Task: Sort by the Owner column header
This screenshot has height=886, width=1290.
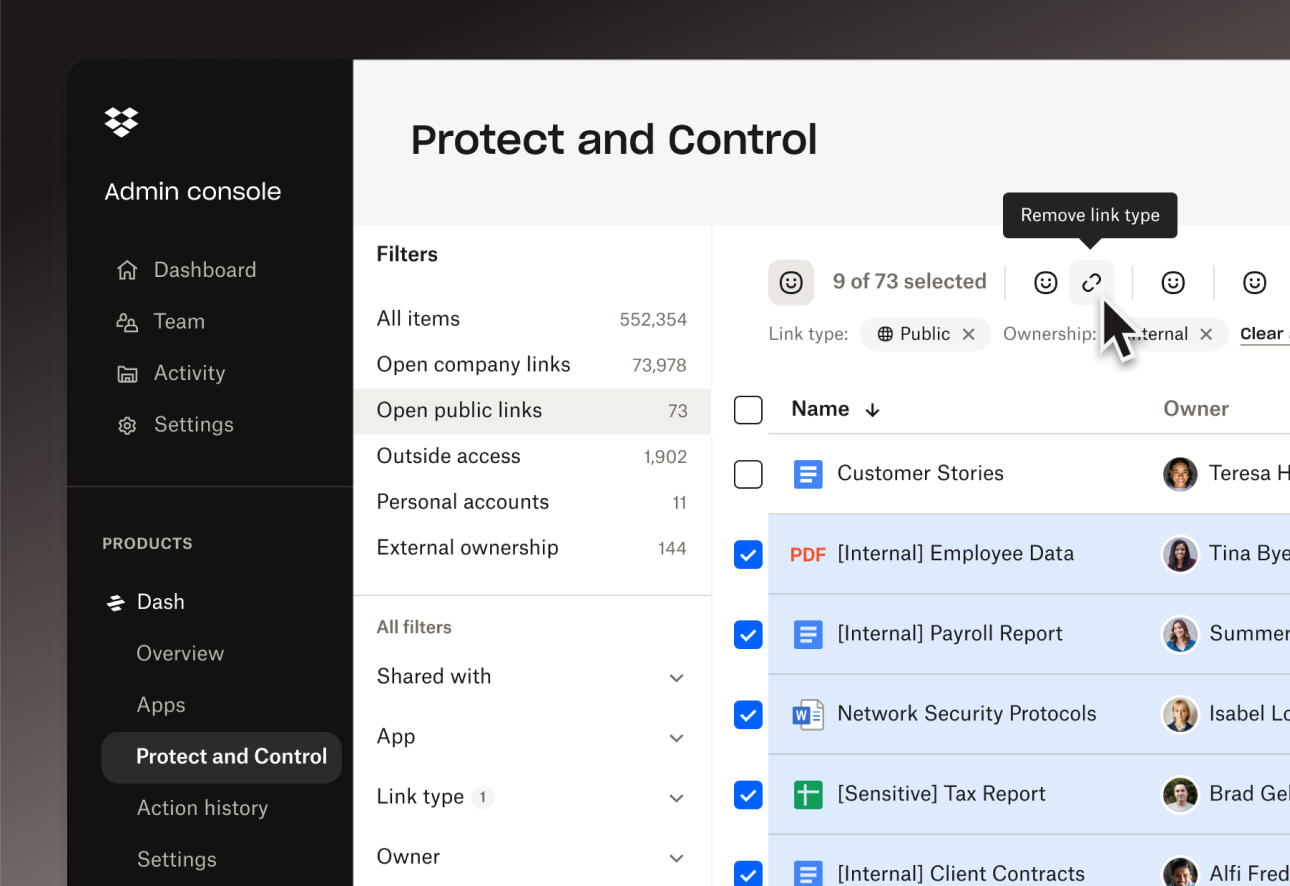Action: tap(1196, 409)
